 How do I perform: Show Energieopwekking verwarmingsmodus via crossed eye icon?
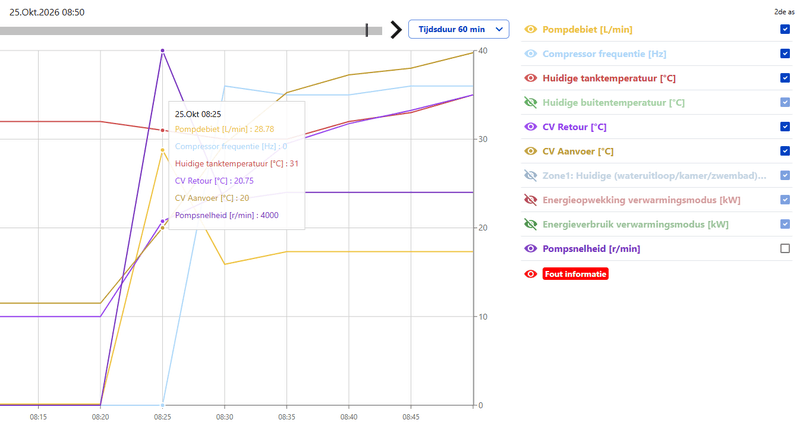coord(531,200)
